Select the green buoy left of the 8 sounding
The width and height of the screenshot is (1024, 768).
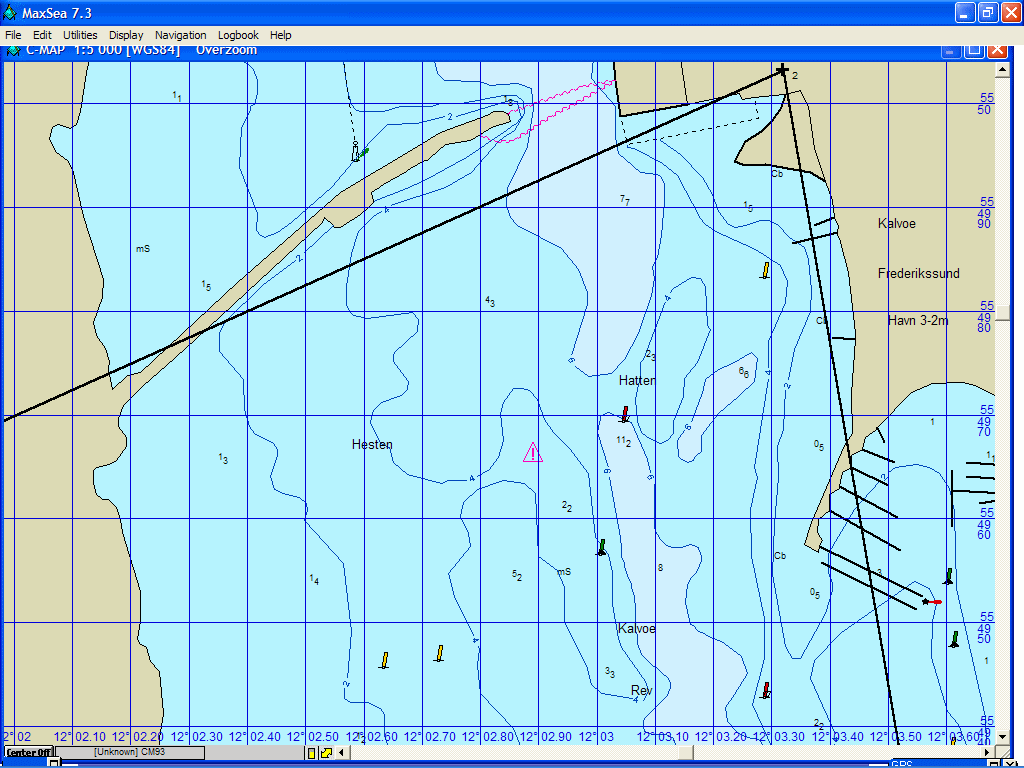pyautogui.click(x=602, y=547)
